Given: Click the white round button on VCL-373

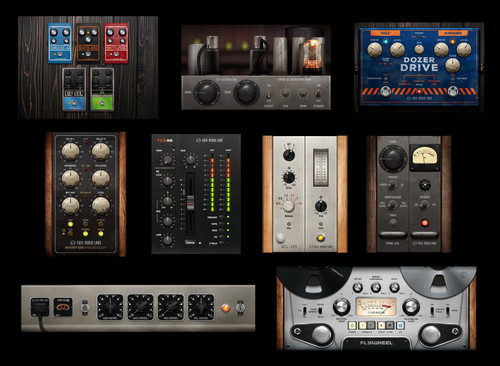Looking at the screenshot, I should [x=280, y=237].
